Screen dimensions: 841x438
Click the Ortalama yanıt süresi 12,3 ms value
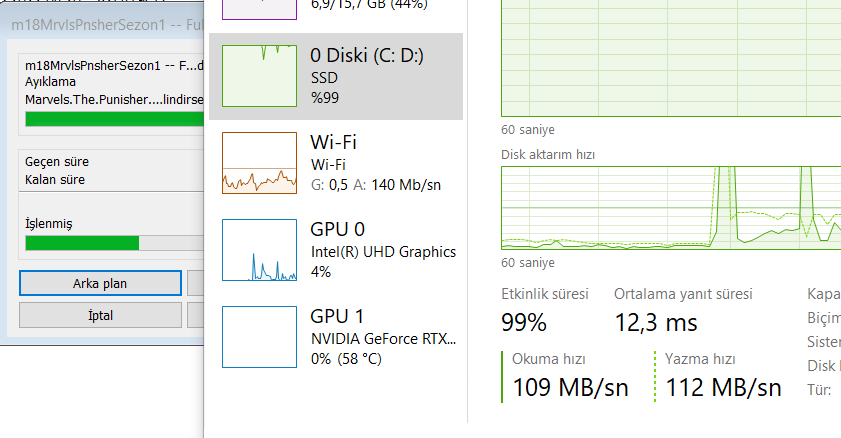(656, 322)
